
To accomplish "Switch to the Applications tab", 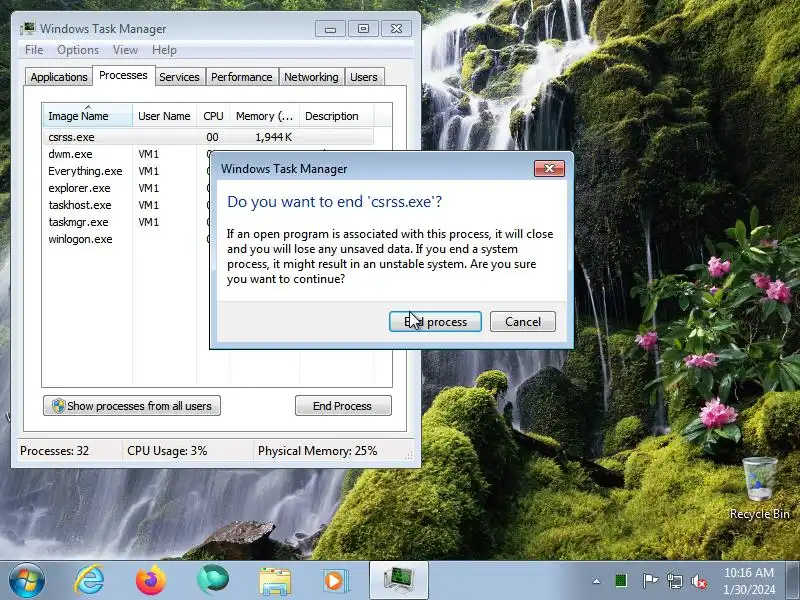I will (x=59, y=77).
